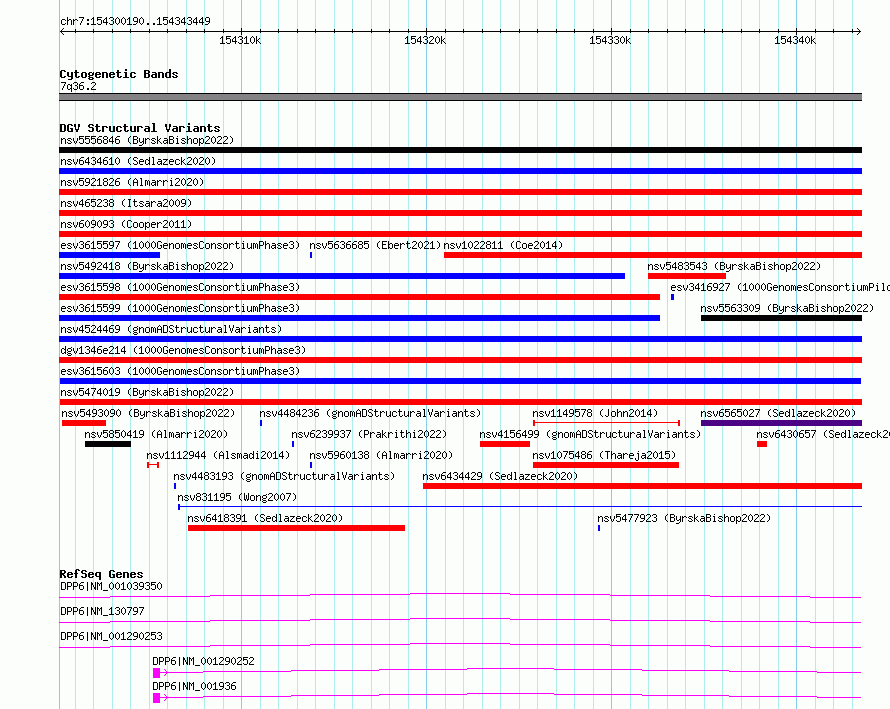Screen dimensions: 890x709
Task: Click the DGV Structural Variants track title
Action: click(140, 128)
